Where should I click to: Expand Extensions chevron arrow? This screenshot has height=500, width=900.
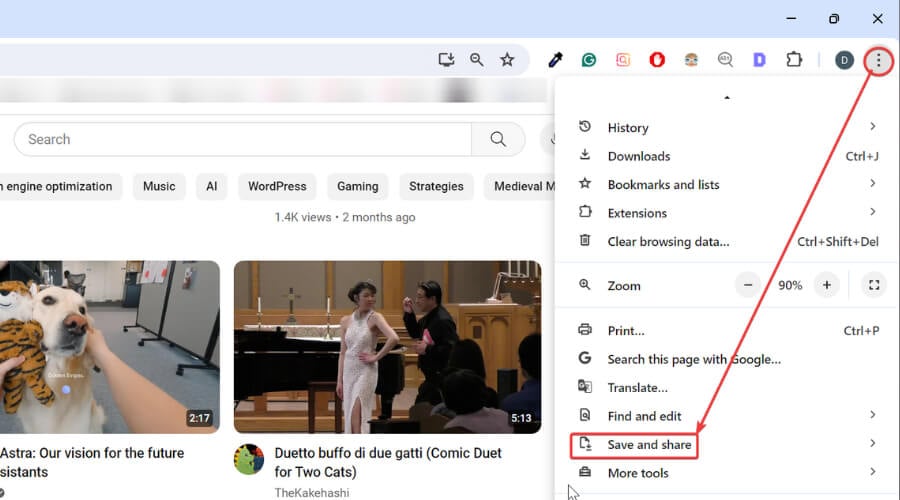coord(872,212)
